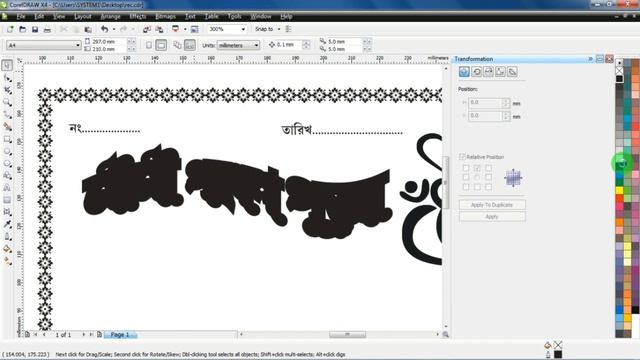Screen dimensions: 640x360
Task: Switch page to landscape orientation
Action: (x=161, y=45)
